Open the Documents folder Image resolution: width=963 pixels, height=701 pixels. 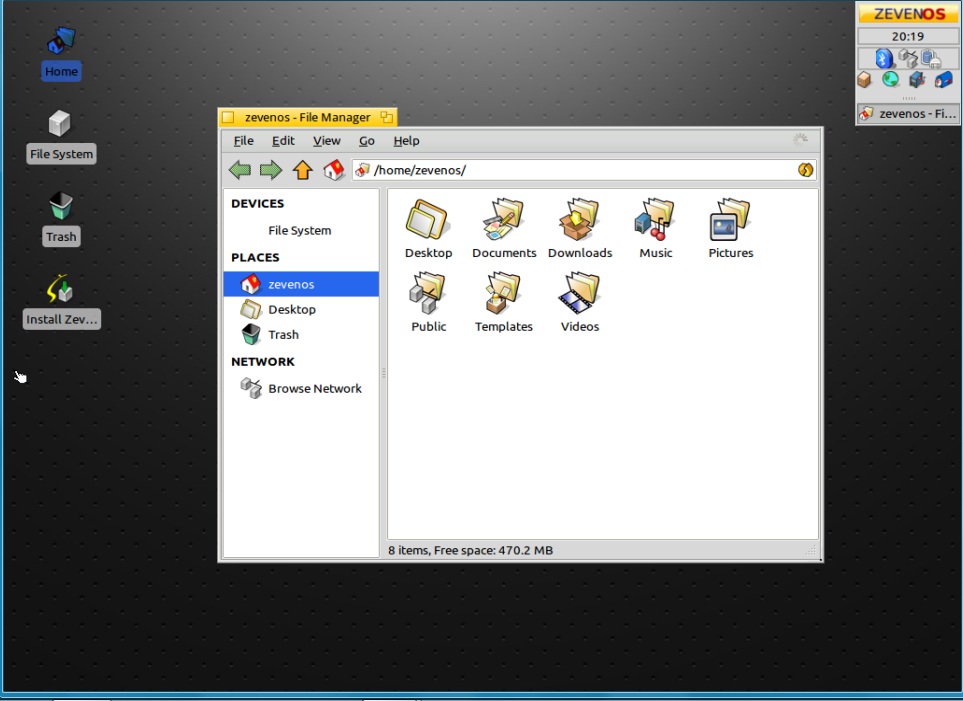coord(504,229)
